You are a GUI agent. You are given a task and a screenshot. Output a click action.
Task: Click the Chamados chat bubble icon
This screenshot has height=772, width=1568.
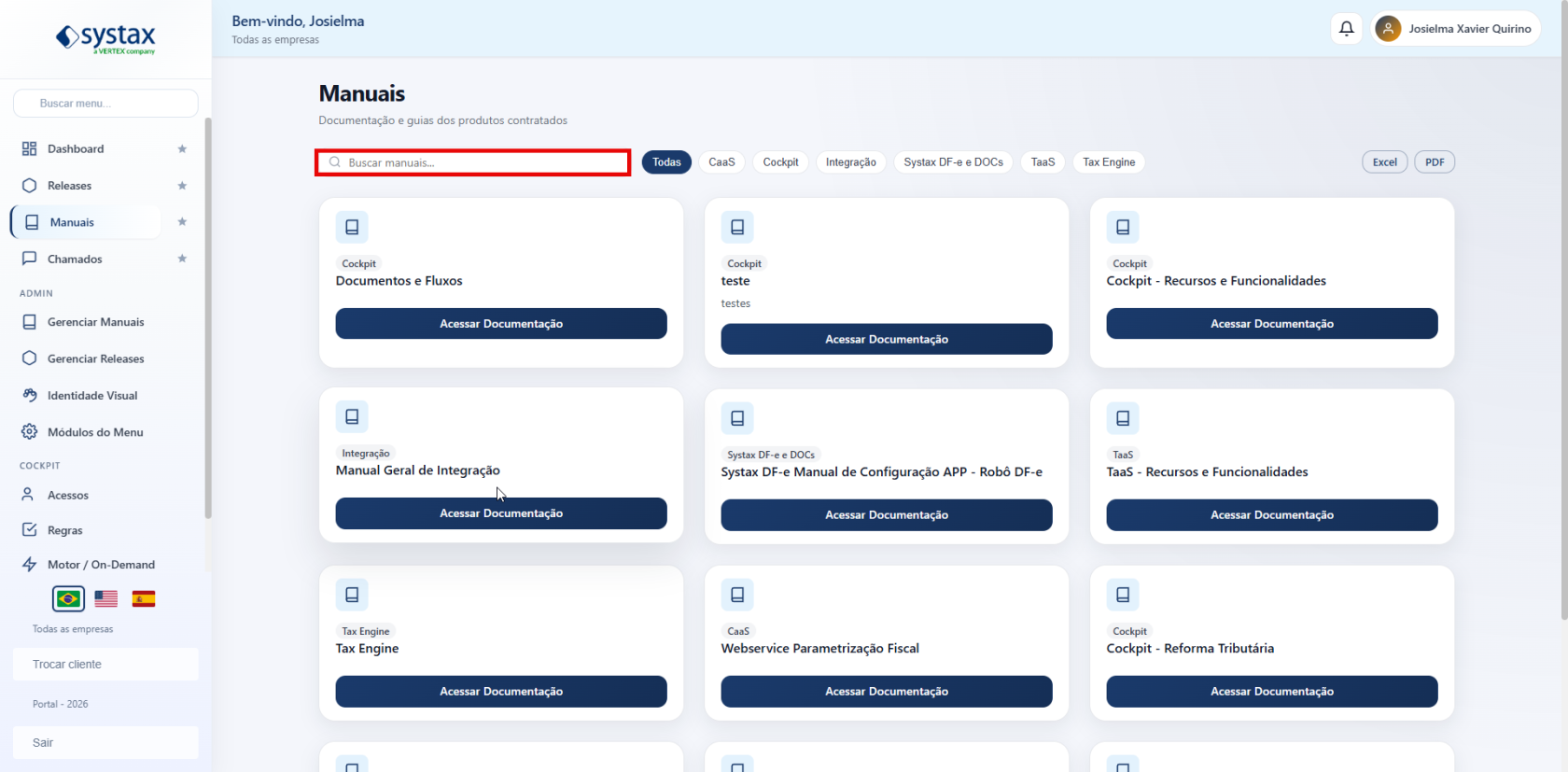tap(30, 259)
